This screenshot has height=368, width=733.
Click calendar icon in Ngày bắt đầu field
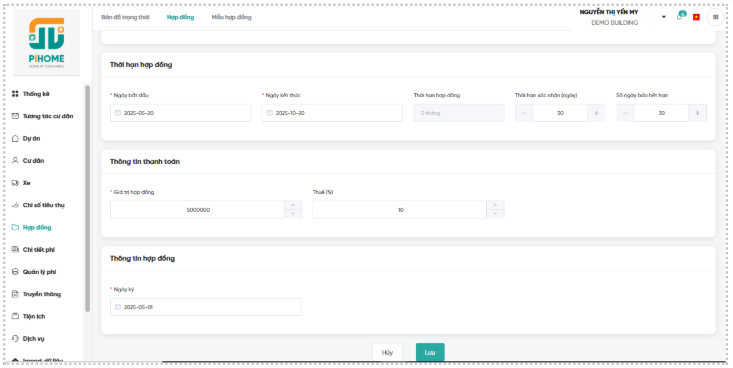tap(118, 113)
